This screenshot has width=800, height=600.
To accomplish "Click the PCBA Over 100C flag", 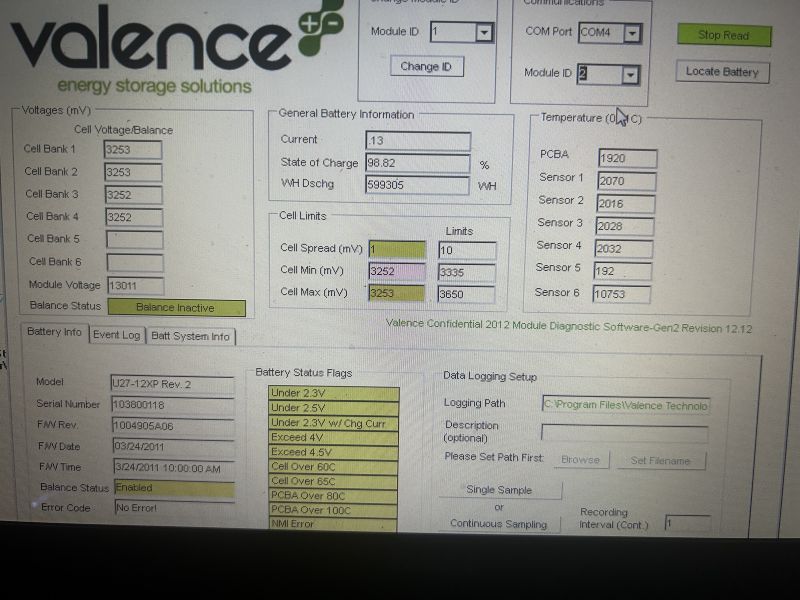I will [x=334, y=510].
